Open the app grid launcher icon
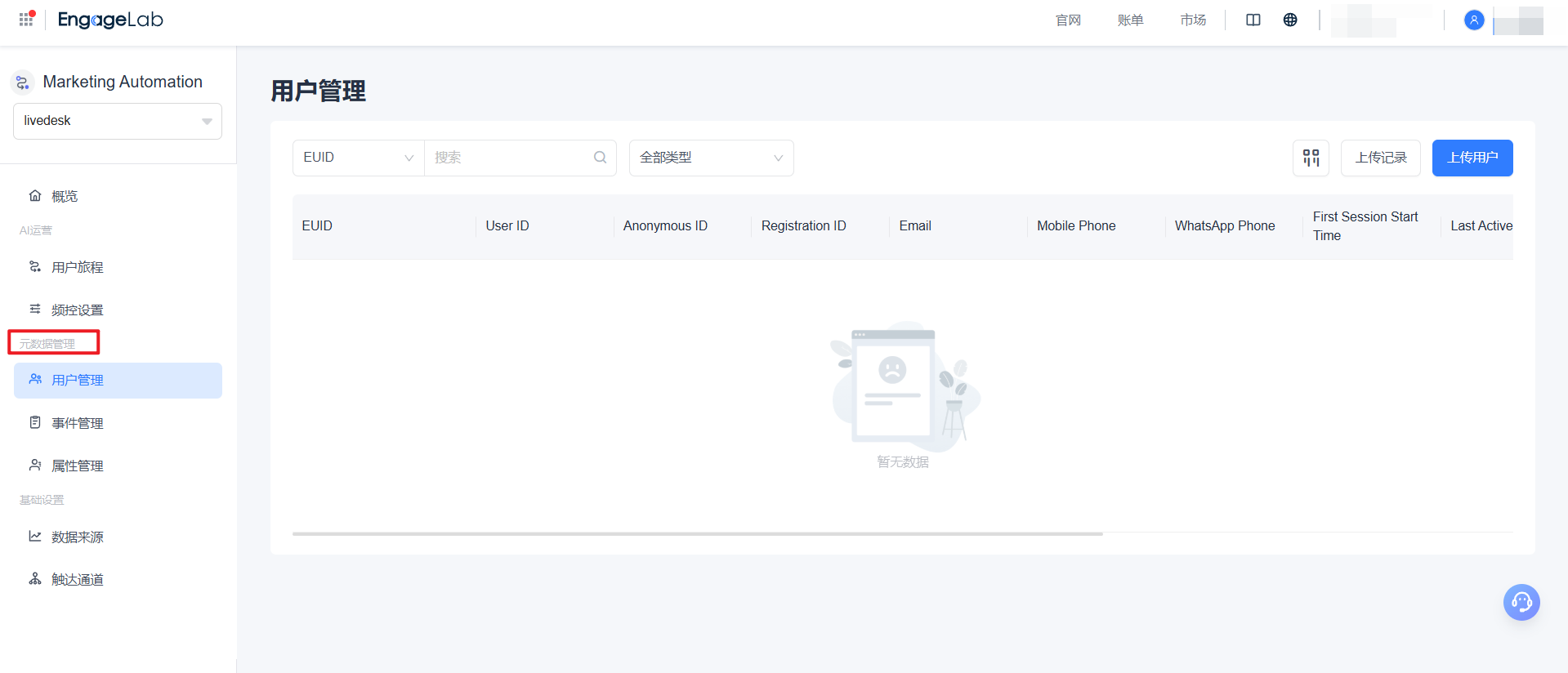 [27, 19]
